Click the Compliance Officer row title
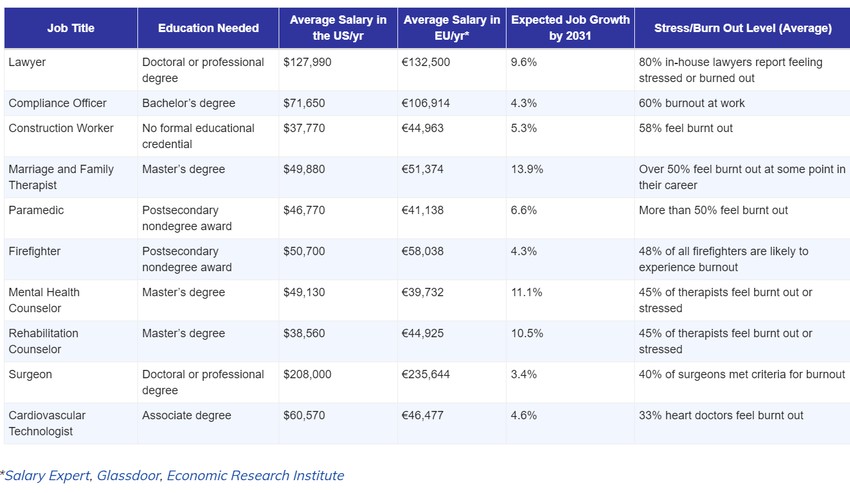Viewport: 850px width, 493px height. (58, 103)
